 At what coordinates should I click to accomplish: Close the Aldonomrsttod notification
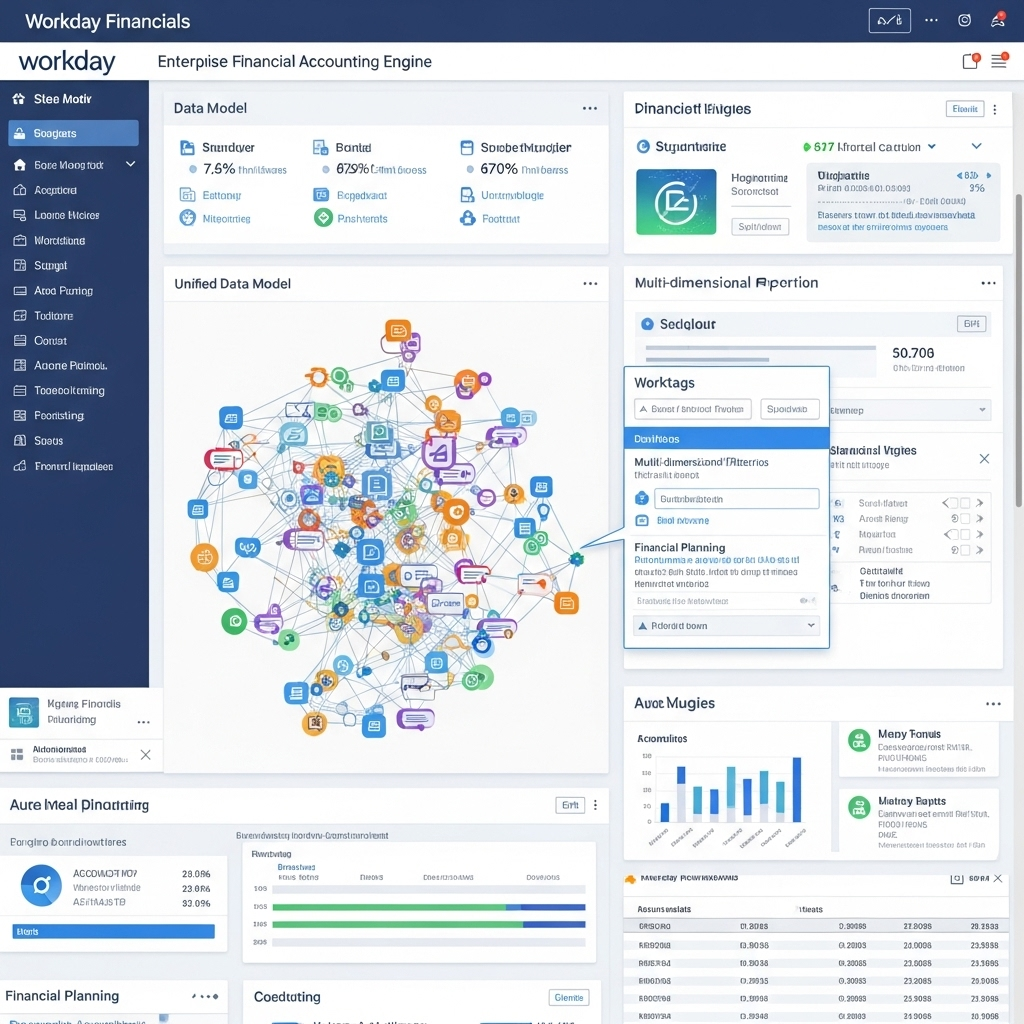pyautogui.click(x=146, y=755)
